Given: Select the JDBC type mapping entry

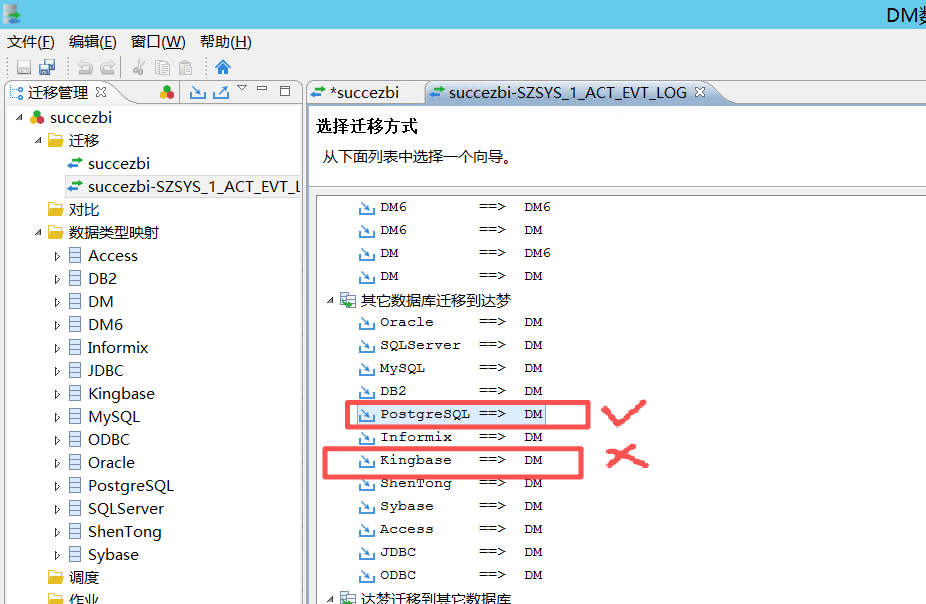Looking at the screenshot, I should [x=106, y=371].
